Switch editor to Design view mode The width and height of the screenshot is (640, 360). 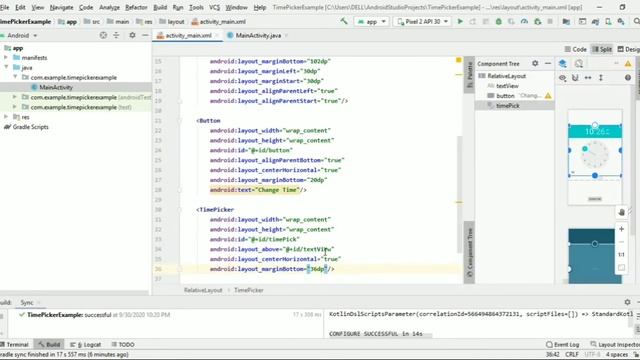point(629,49)
